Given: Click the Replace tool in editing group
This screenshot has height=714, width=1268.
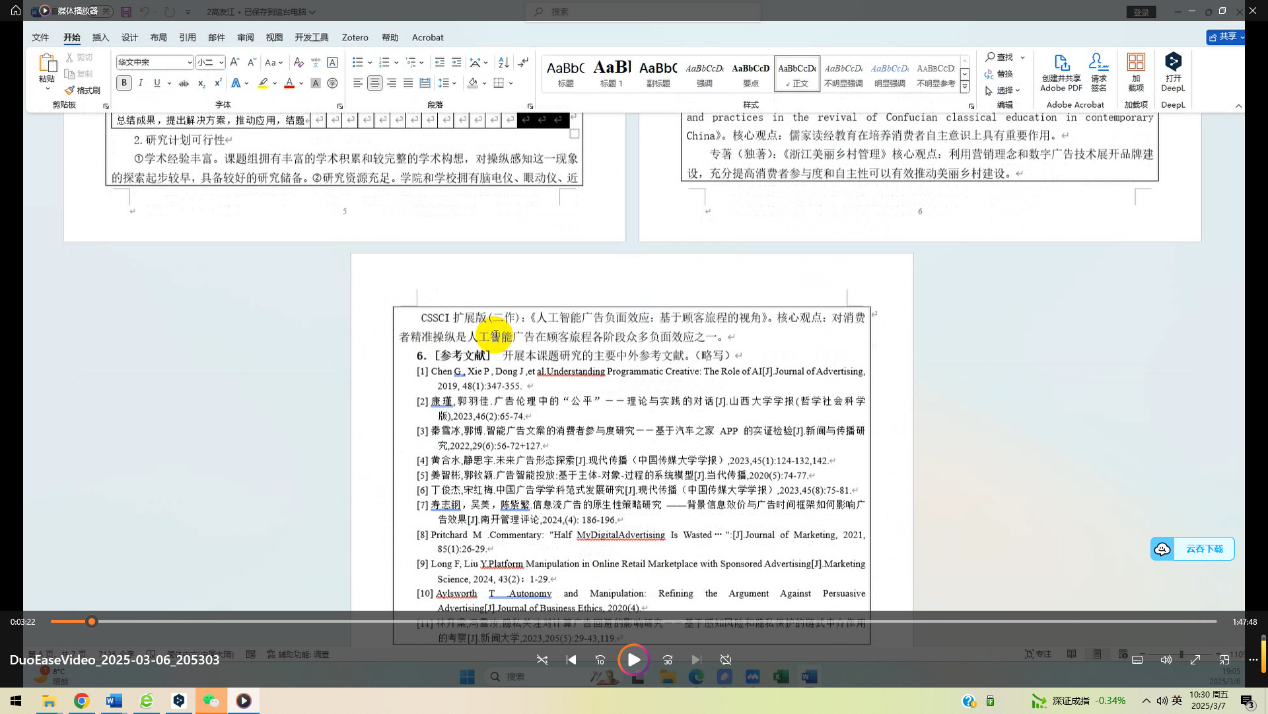Looking at the screenshot, I should pos(998,74).
